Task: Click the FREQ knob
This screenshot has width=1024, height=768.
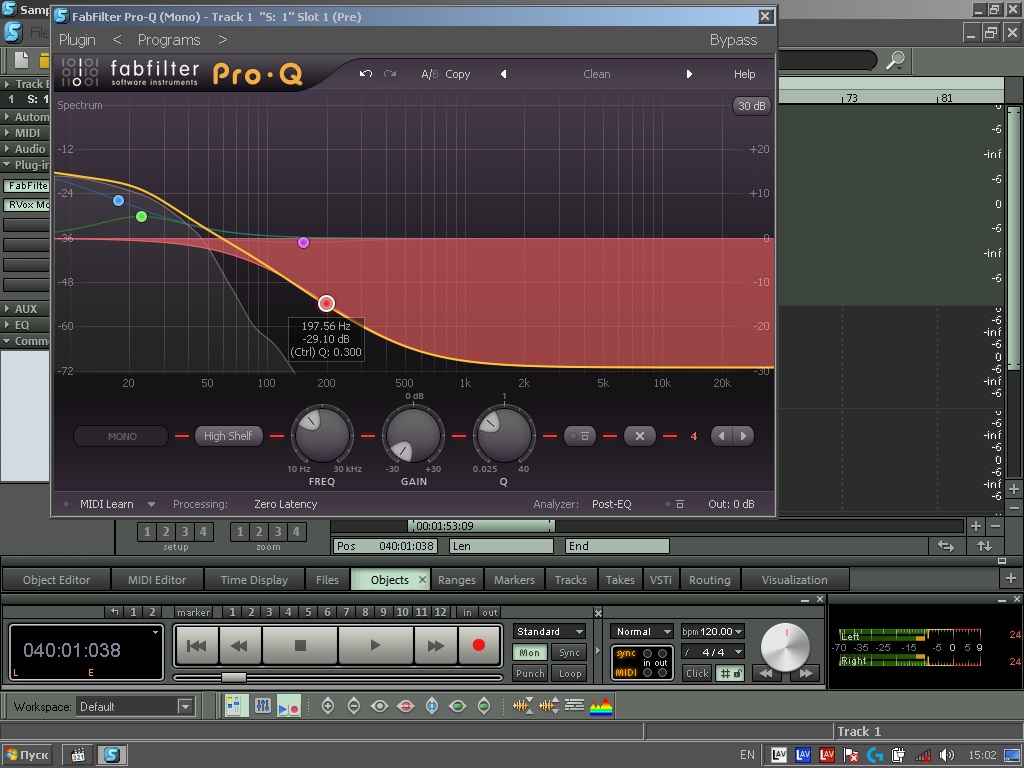Action: (321, 434)
